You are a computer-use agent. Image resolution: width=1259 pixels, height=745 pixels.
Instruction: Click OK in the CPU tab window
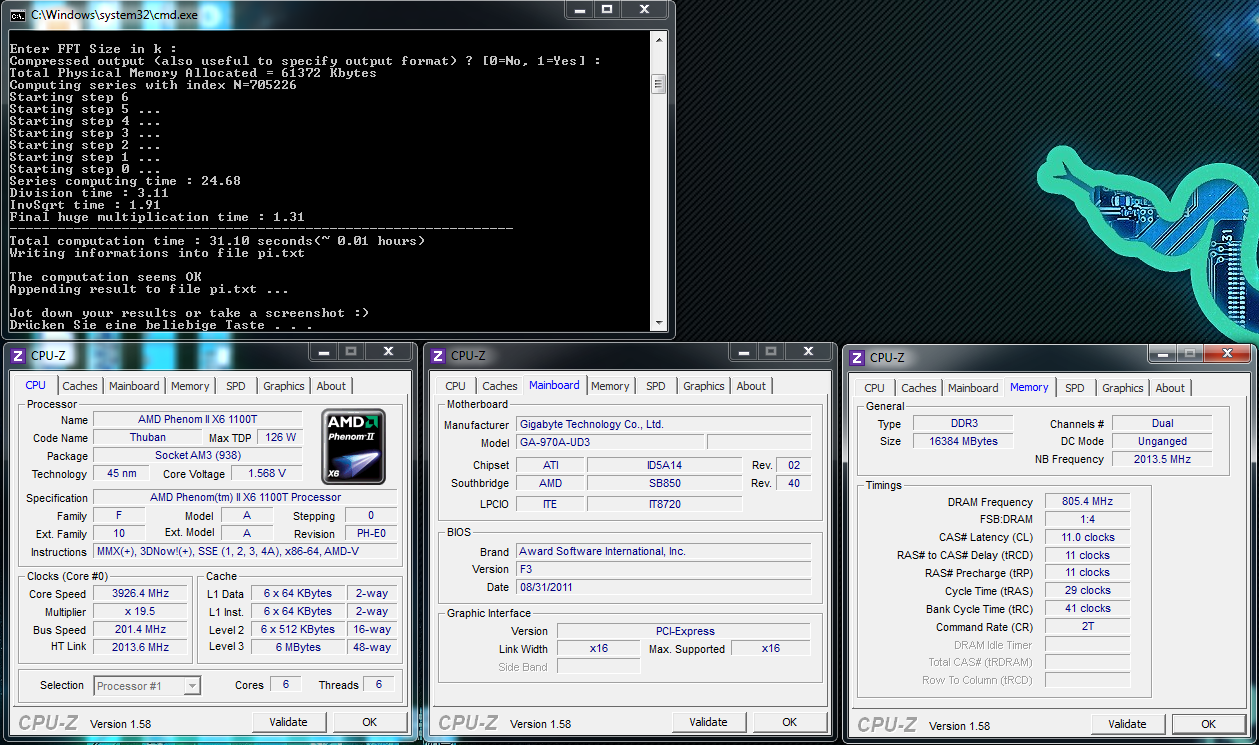coord(370,722)
